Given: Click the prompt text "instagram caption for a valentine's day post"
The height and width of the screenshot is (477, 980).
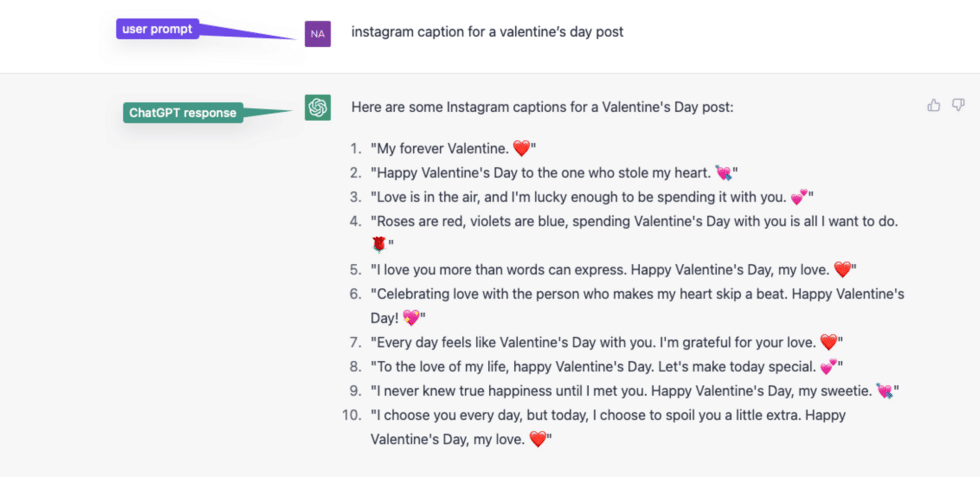Looking at the screenshot, I should 488,32.
